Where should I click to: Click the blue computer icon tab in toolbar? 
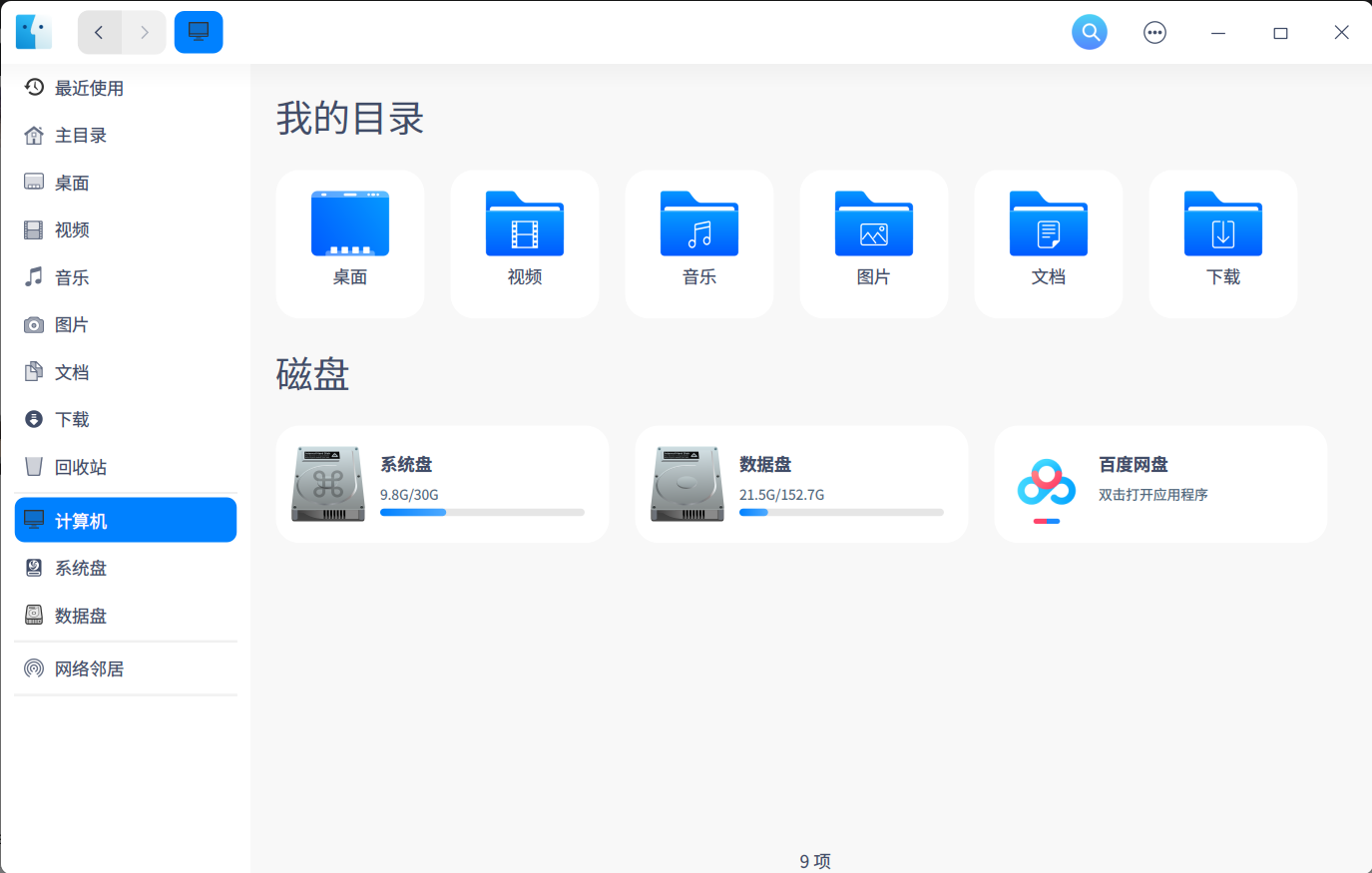tap(198, 31)
